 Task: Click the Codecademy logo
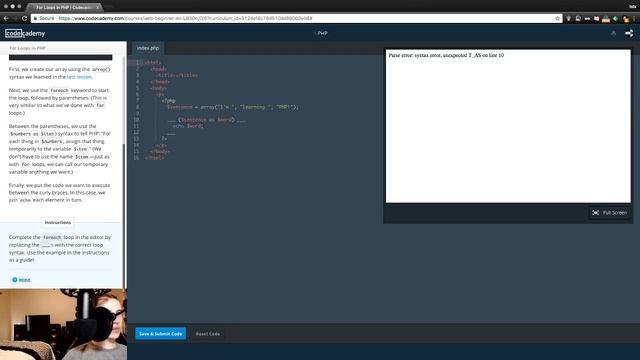[x=25, y=33]
